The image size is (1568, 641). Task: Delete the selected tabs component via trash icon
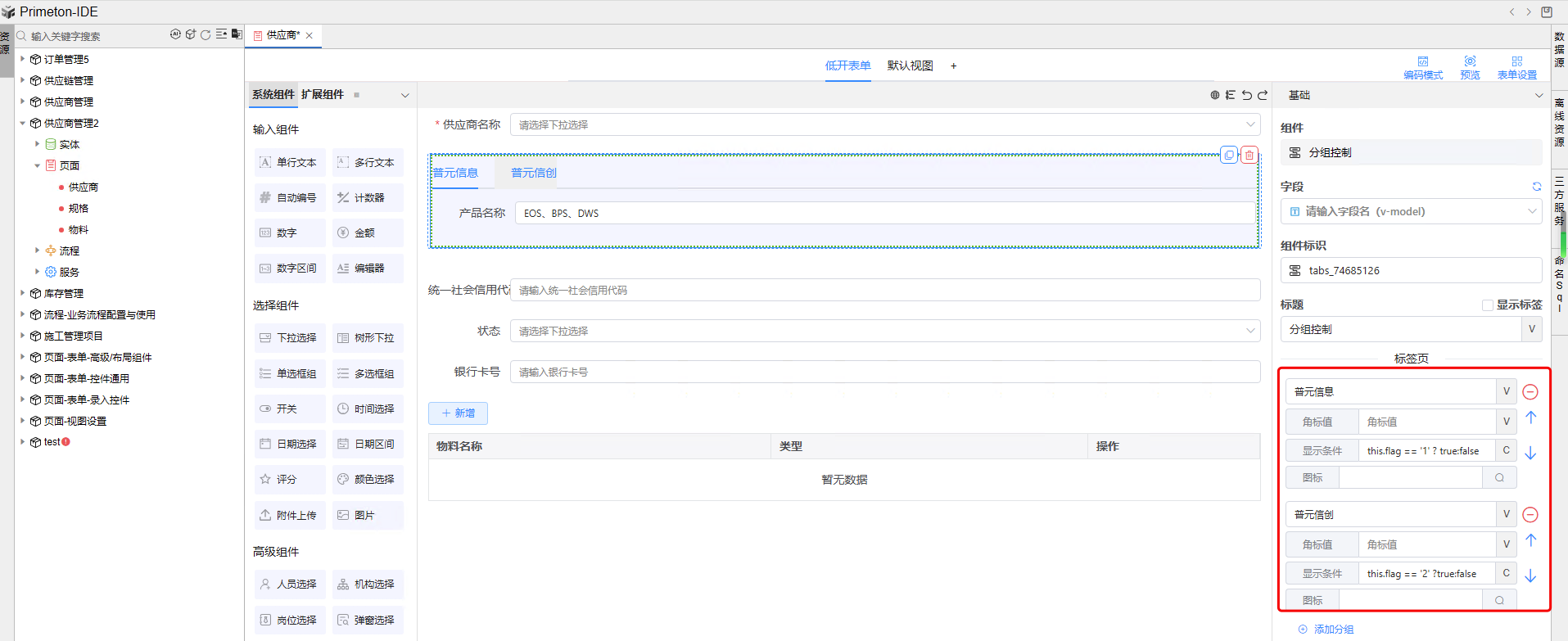click(1249, 155)
